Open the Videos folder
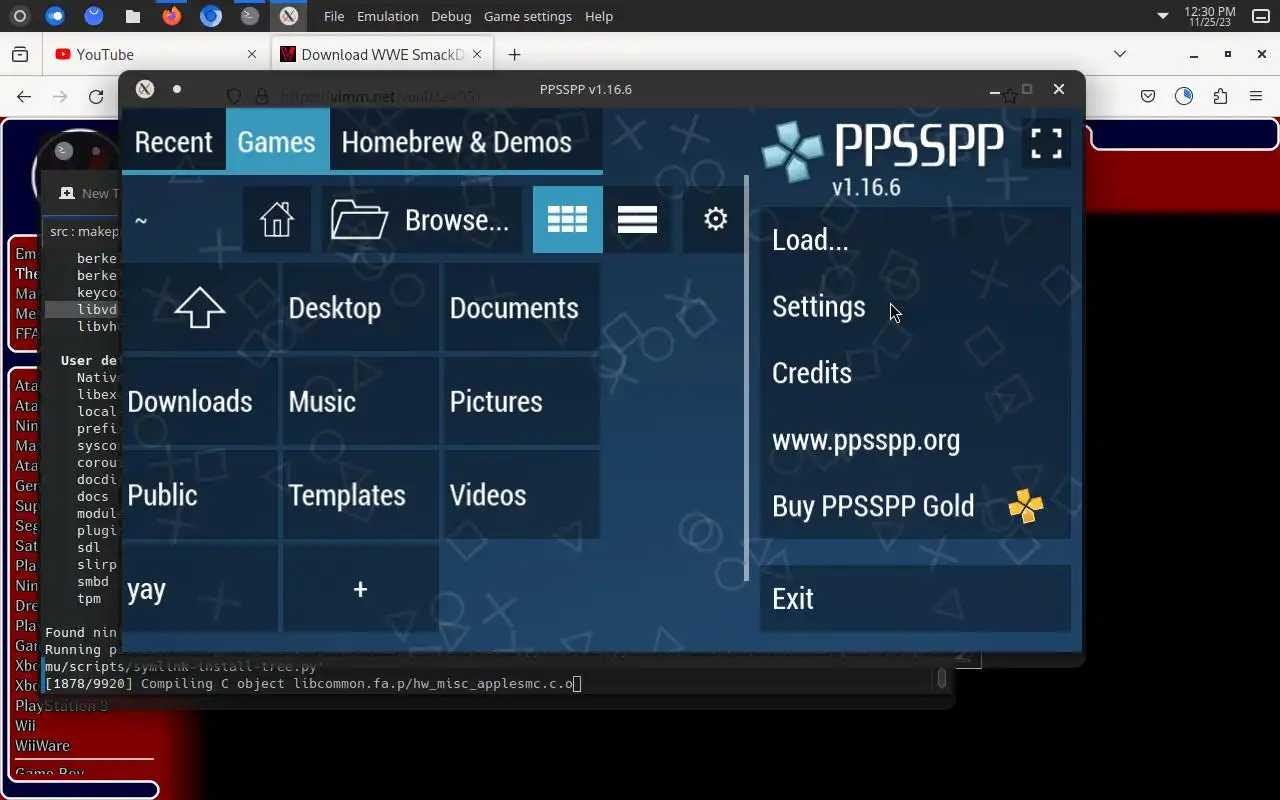 pyautogui.click(x=521, y=496)
